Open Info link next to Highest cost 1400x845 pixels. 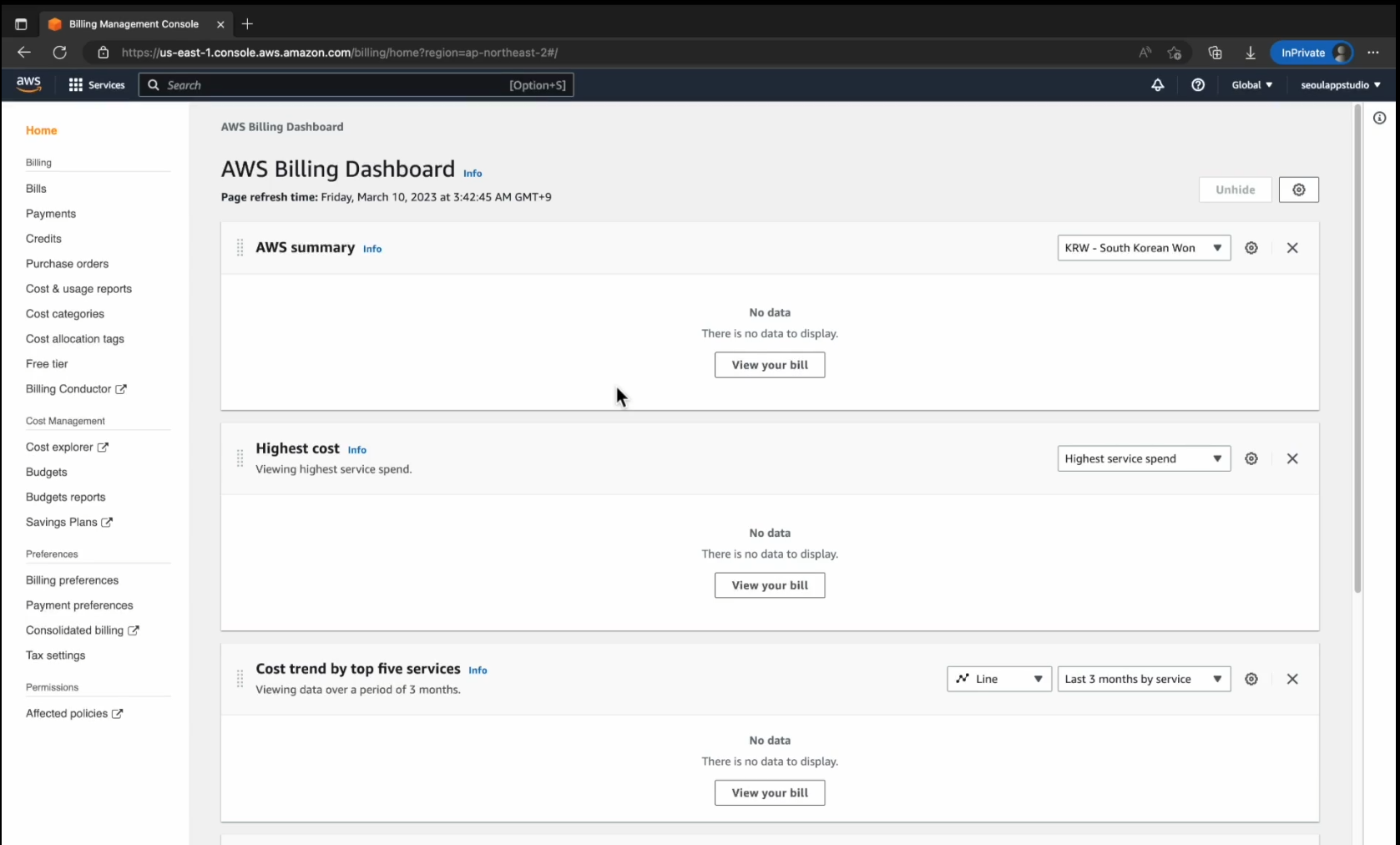tap(357, 449)
